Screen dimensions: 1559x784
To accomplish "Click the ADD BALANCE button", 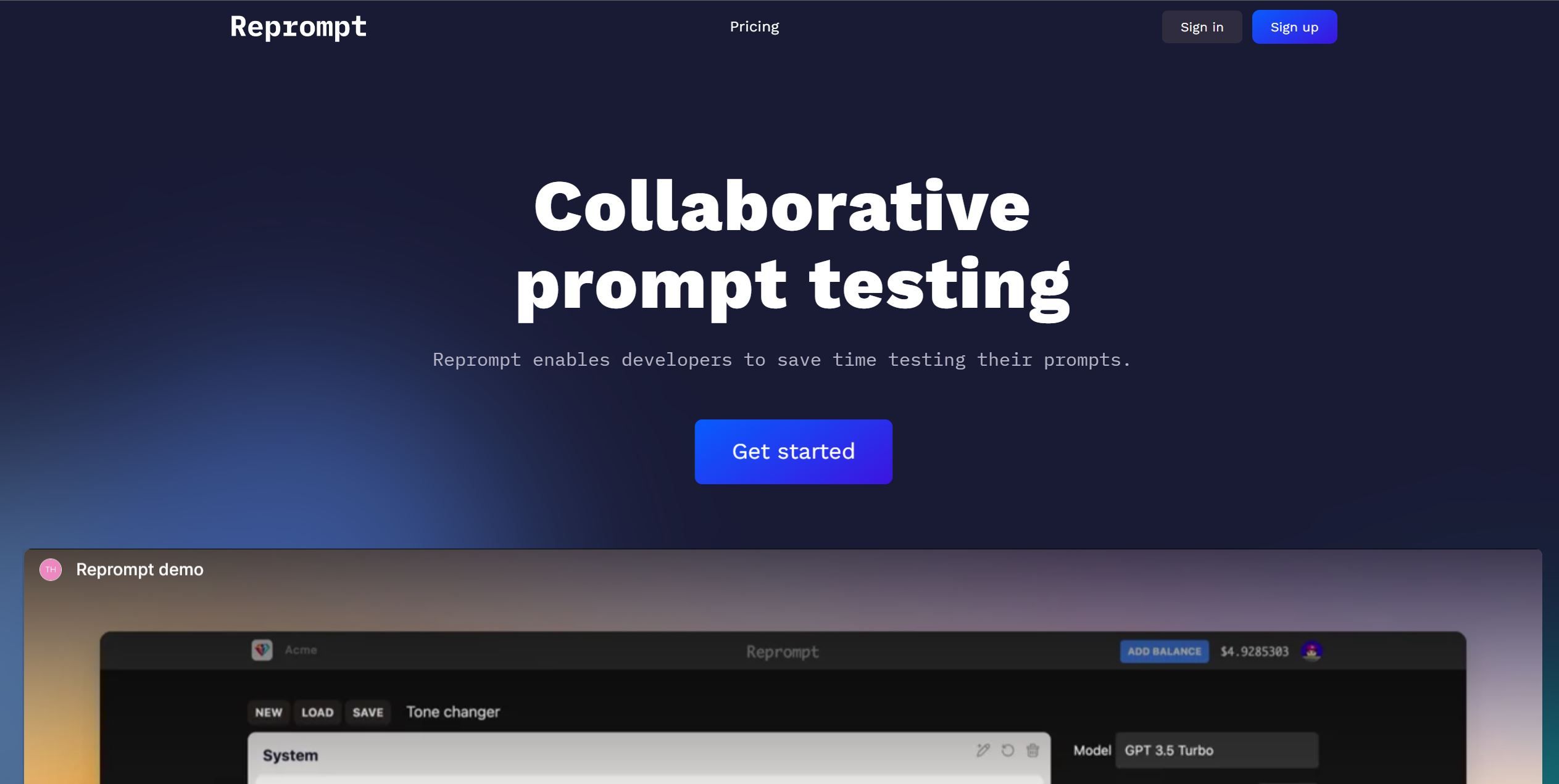I will (1163, 651).
